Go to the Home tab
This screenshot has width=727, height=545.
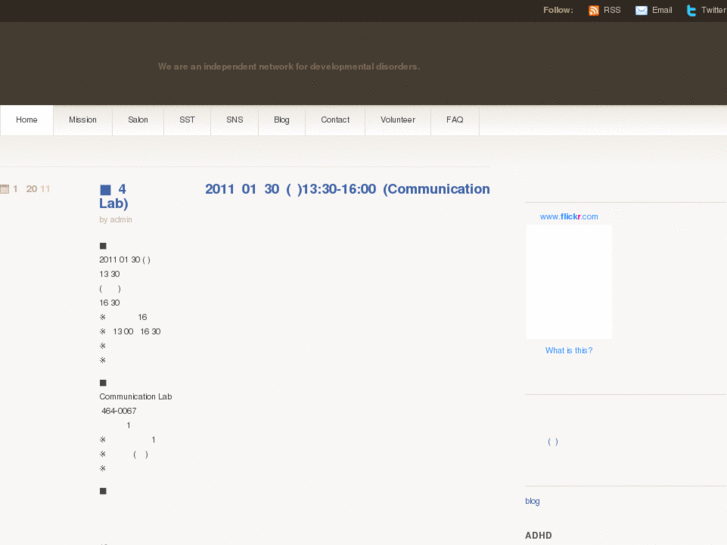[26, 120]
